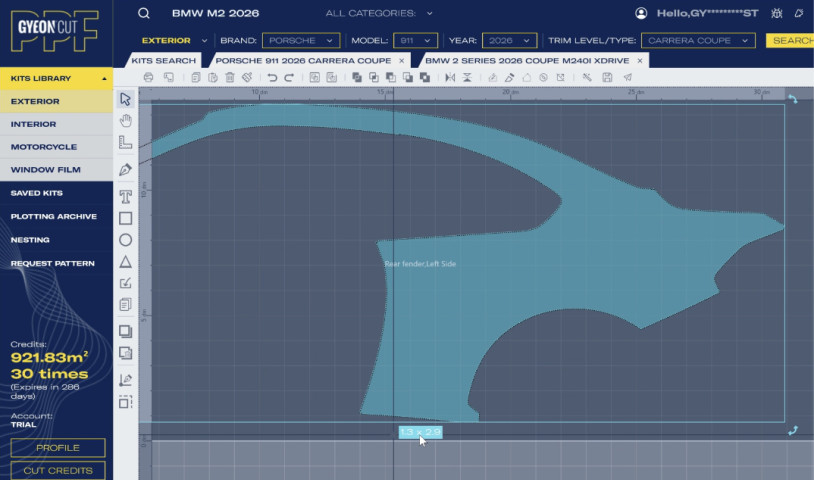
Task: Click the redo arrow
Action: pyautogui.click(x=289, y=77)
